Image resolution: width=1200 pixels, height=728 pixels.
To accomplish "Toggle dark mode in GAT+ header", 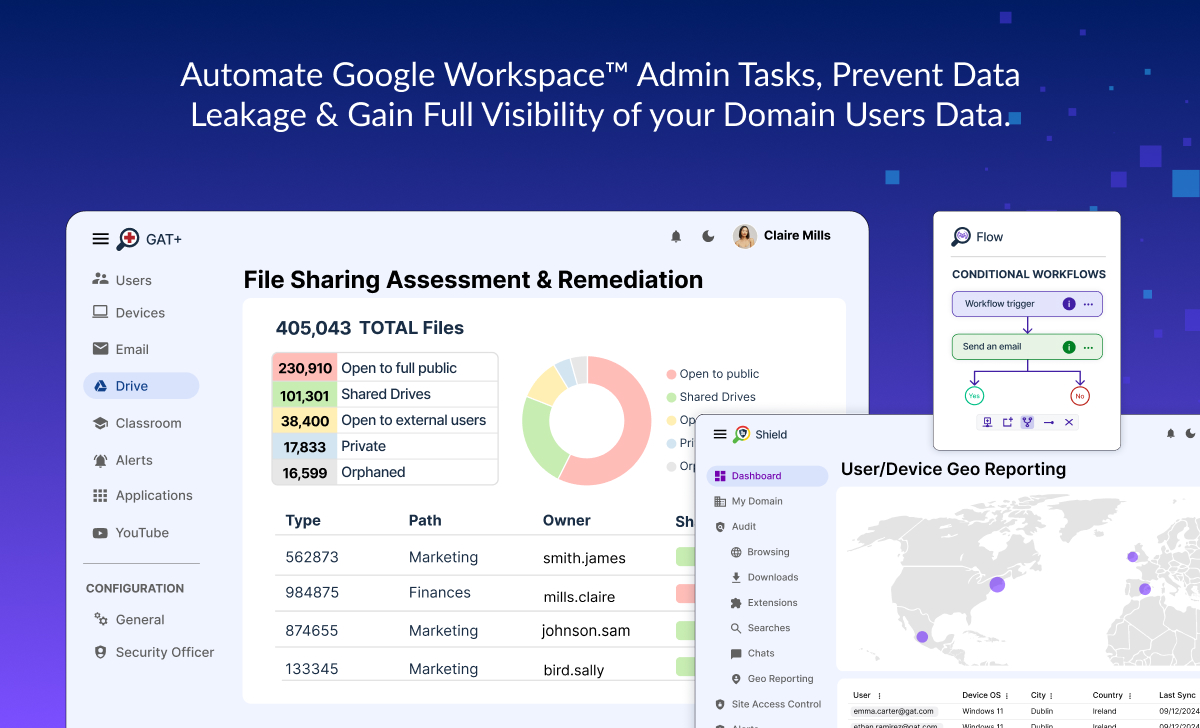I will [x=708, y=237].
